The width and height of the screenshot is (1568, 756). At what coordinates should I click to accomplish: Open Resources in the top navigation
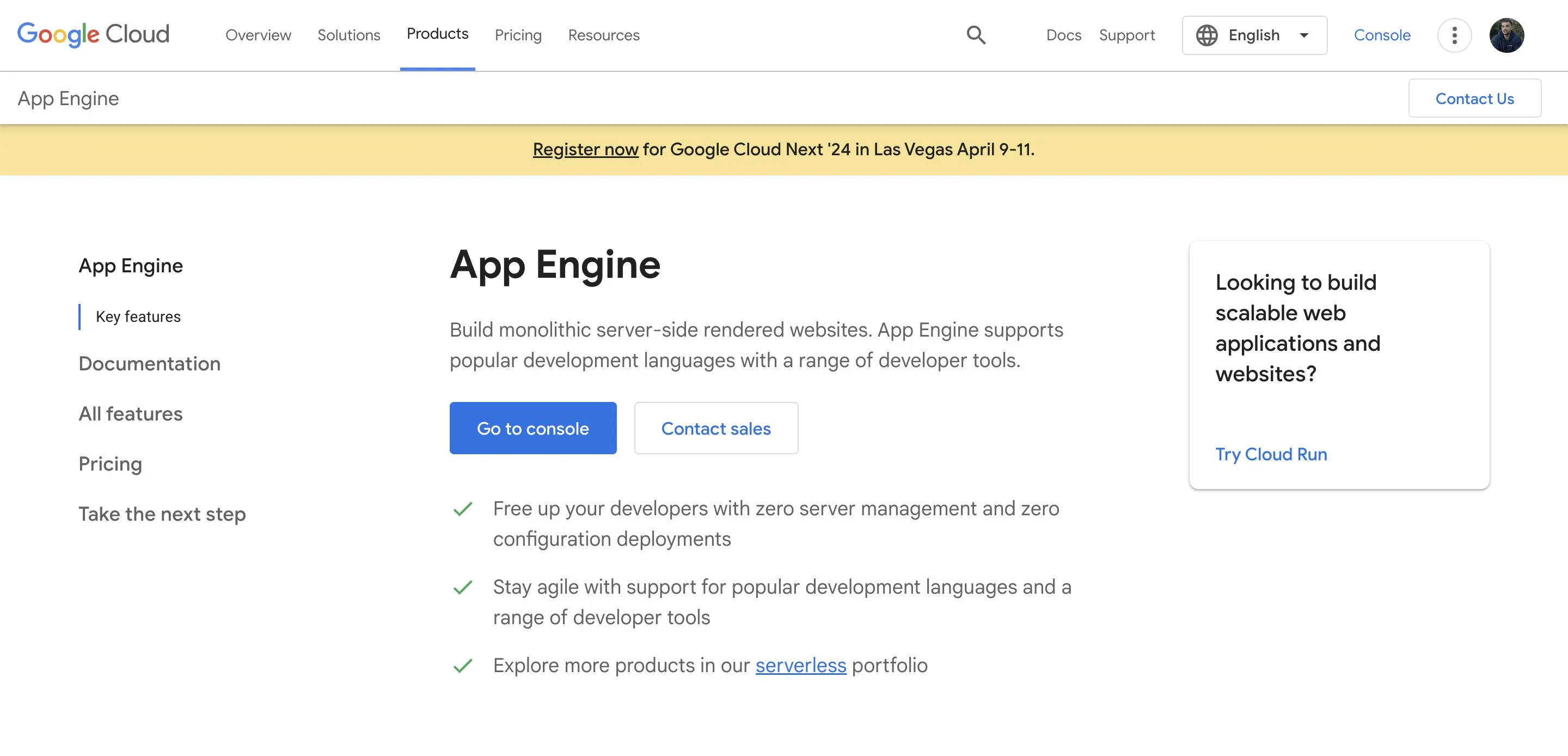coord(603,35)
